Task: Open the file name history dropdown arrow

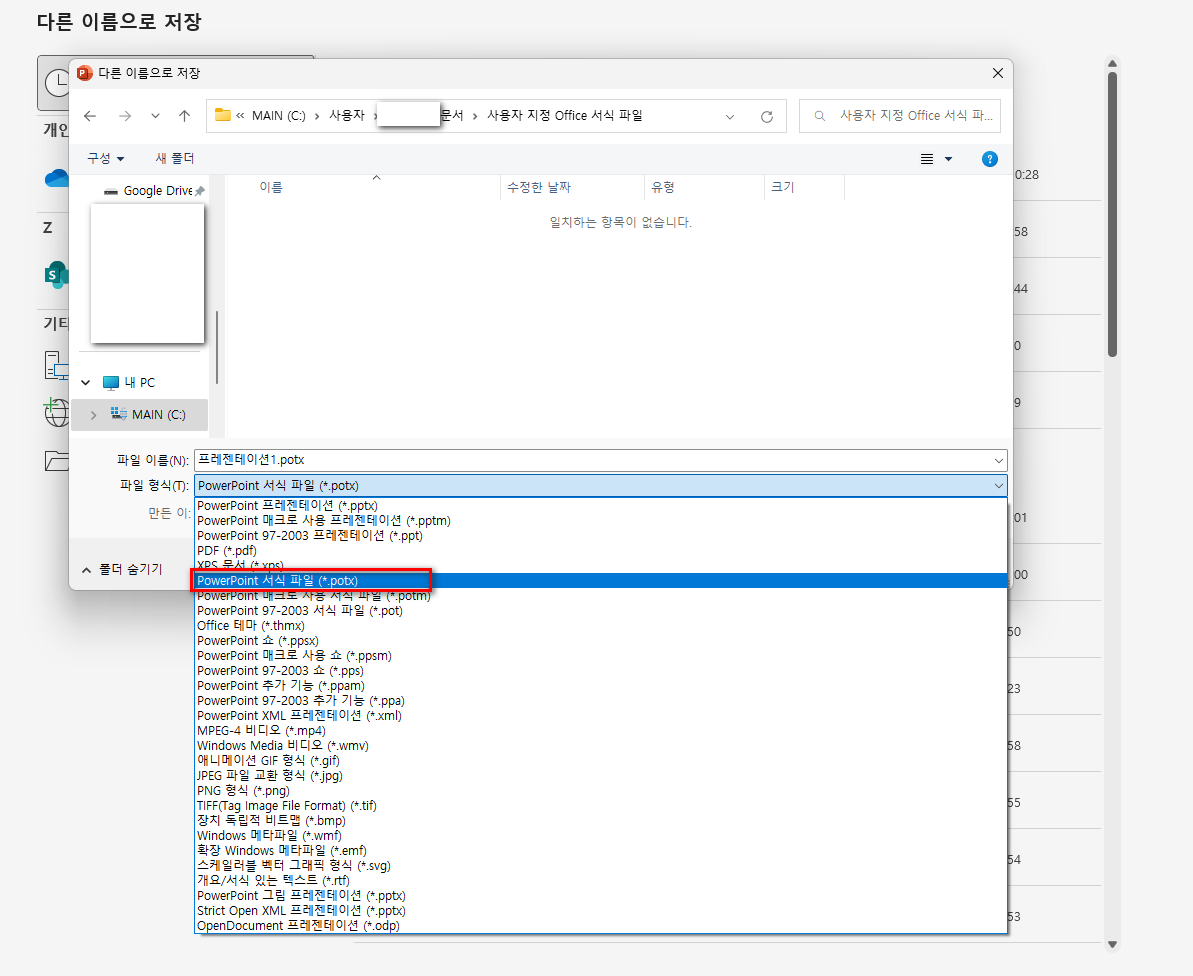Action: tap(998, 460)
